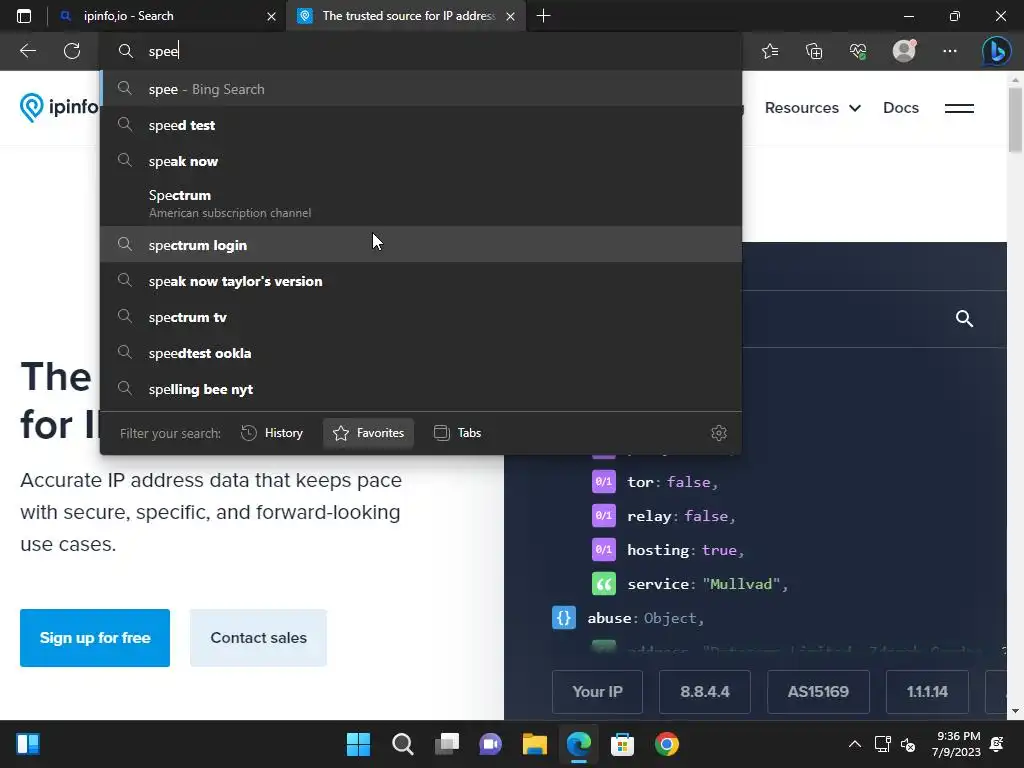The width and height of the screenshot is (1024, 768).
Task: Open the profile avatar icon
Action: tap(904, 50)
